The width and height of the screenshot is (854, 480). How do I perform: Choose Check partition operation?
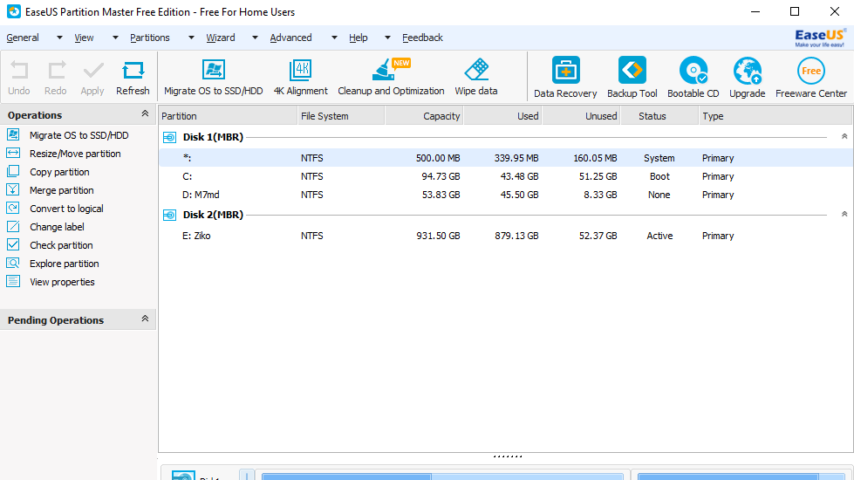tap(61, 245)
